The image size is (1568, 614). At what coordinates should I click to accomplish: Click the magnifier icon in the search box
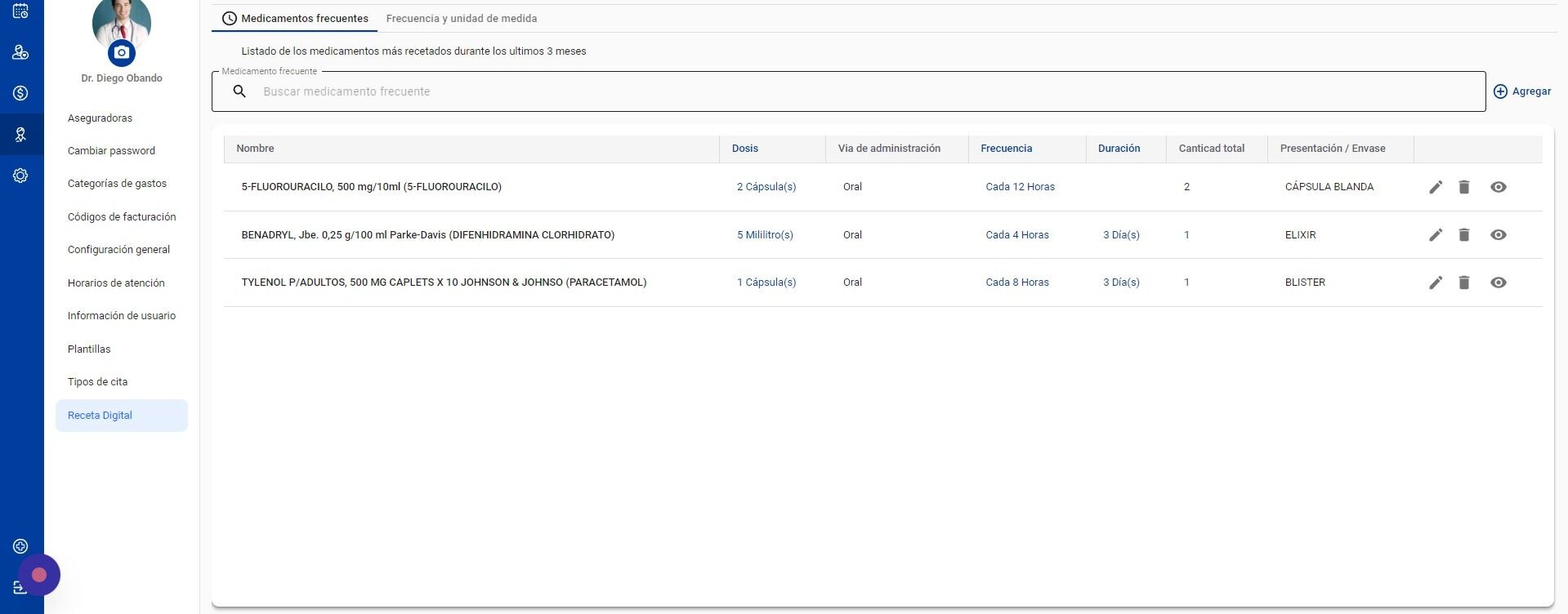[x=239, y=91]
